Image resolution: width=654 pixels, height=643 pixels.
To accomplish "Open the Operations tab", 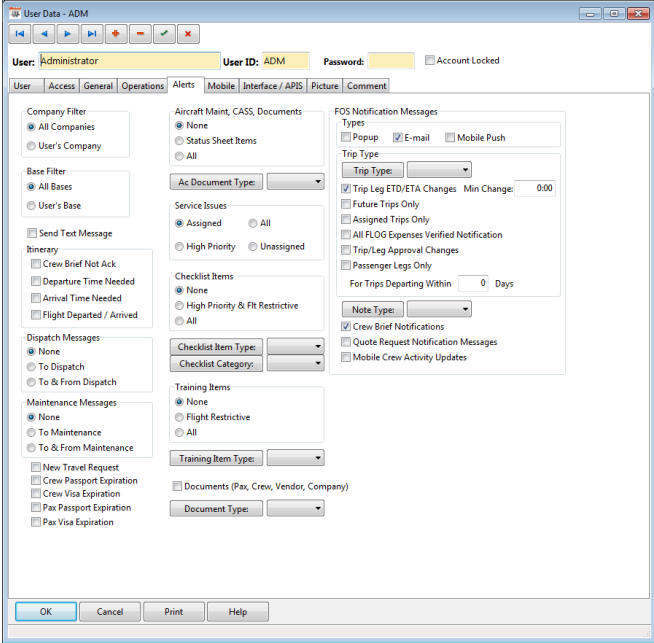I will click(143, 86).
